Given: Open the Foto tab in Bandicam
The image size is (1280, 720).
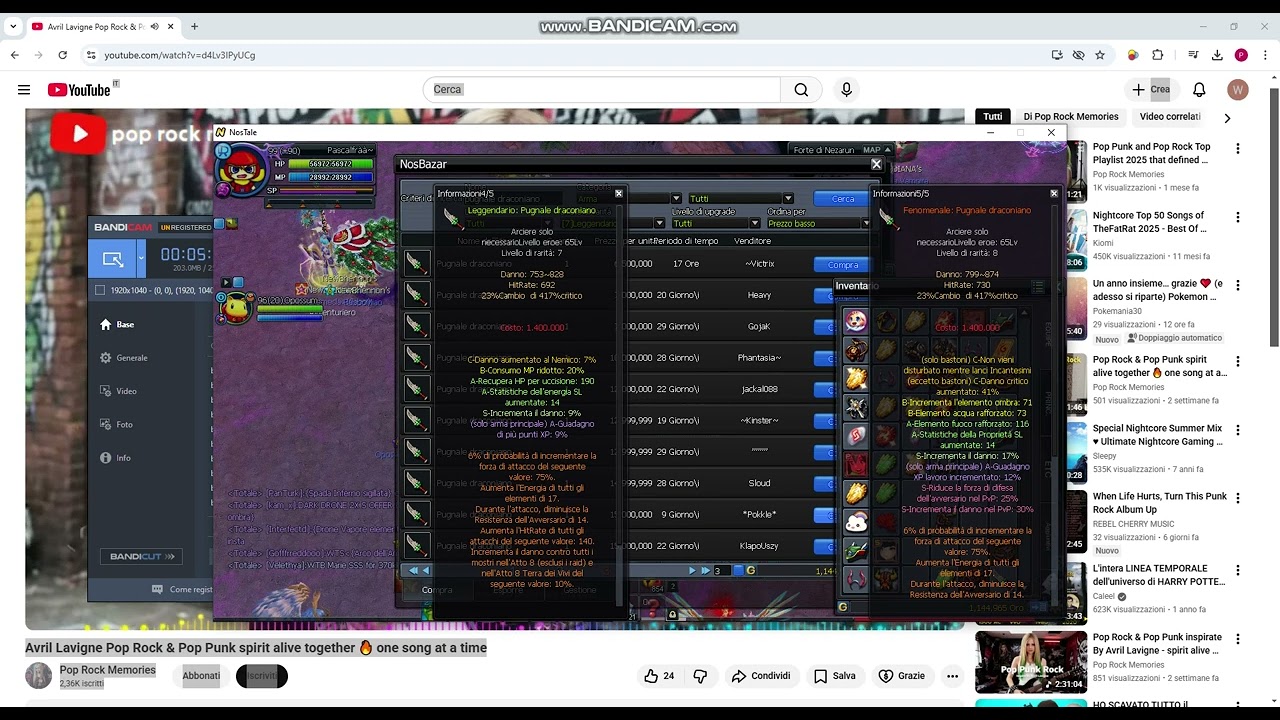Looking at the screenshot, I should click(116, 425).
